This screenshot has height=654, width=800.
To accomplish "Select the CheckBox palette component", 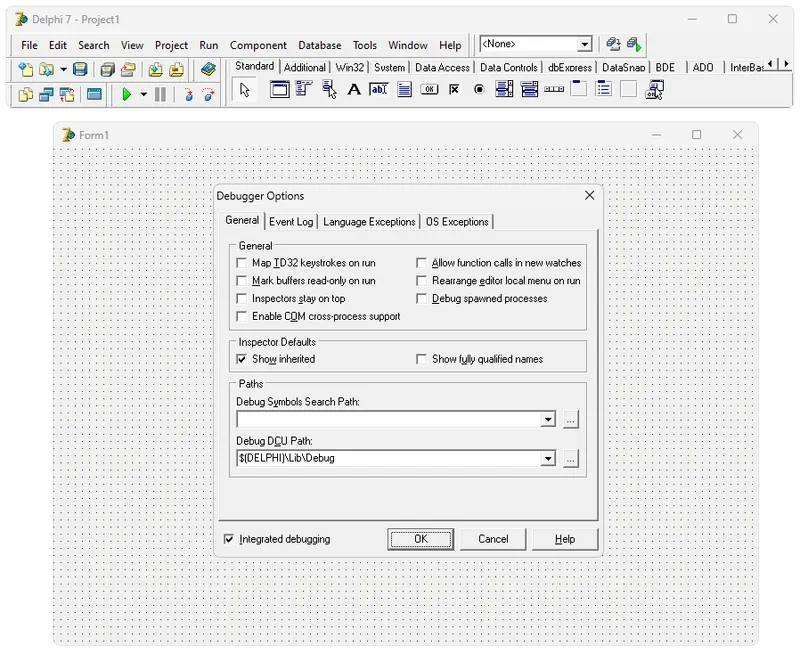I will click(x=454, y=90).
